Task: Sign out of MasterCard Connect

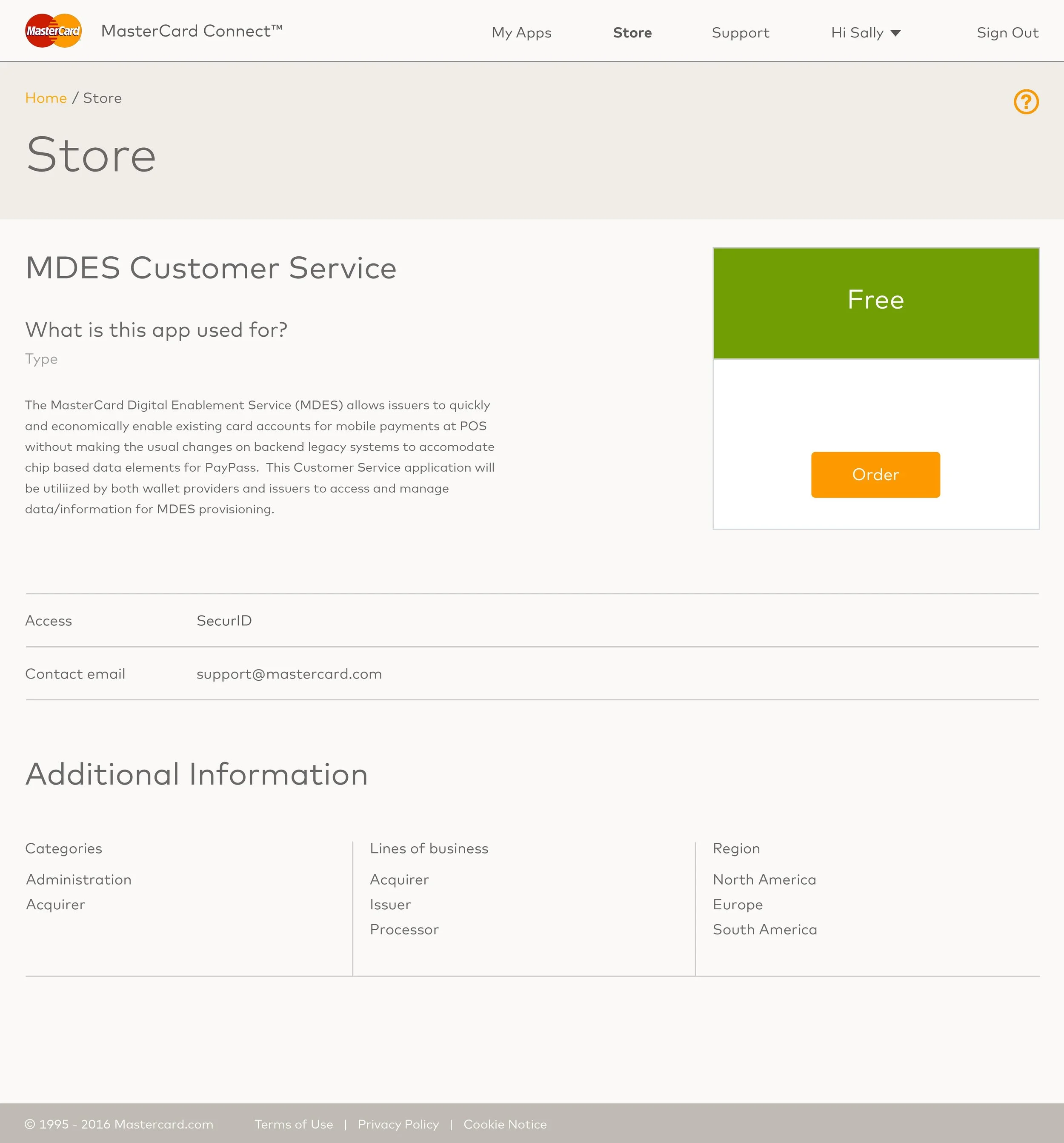Action: pos(1007,33)
